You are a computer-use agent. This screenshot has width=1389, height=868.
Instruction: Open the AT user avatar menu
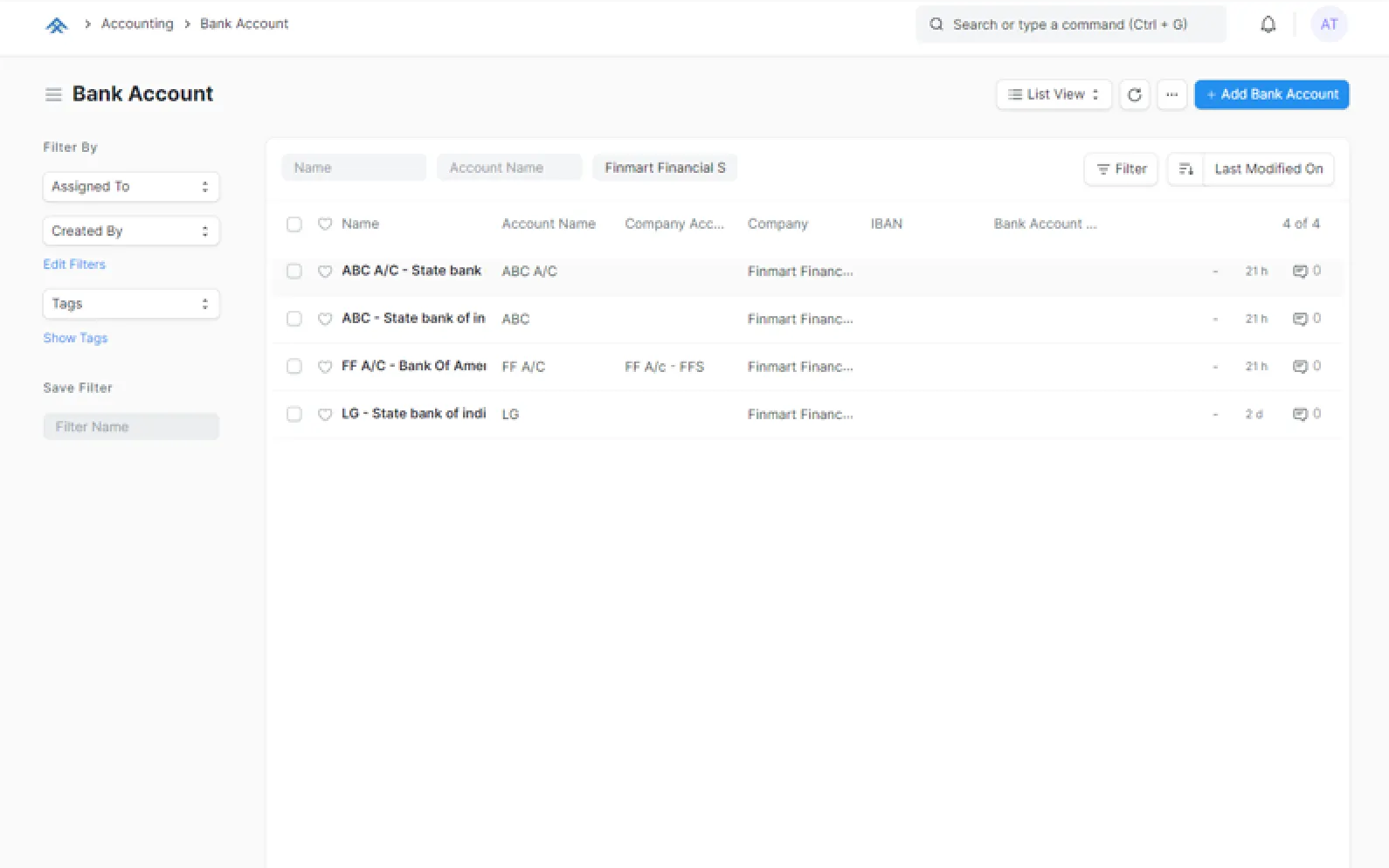point(1328,24)
